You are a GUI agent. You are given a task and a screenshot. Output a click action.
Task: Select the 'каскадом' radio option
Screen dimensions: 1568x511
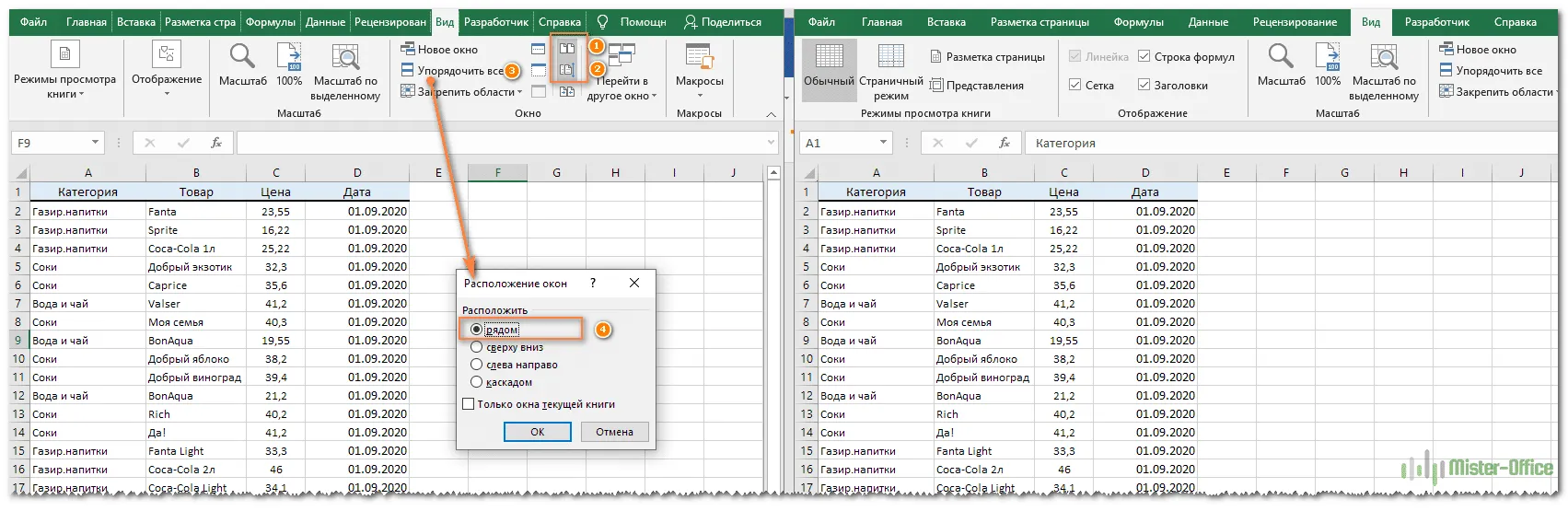476,382
